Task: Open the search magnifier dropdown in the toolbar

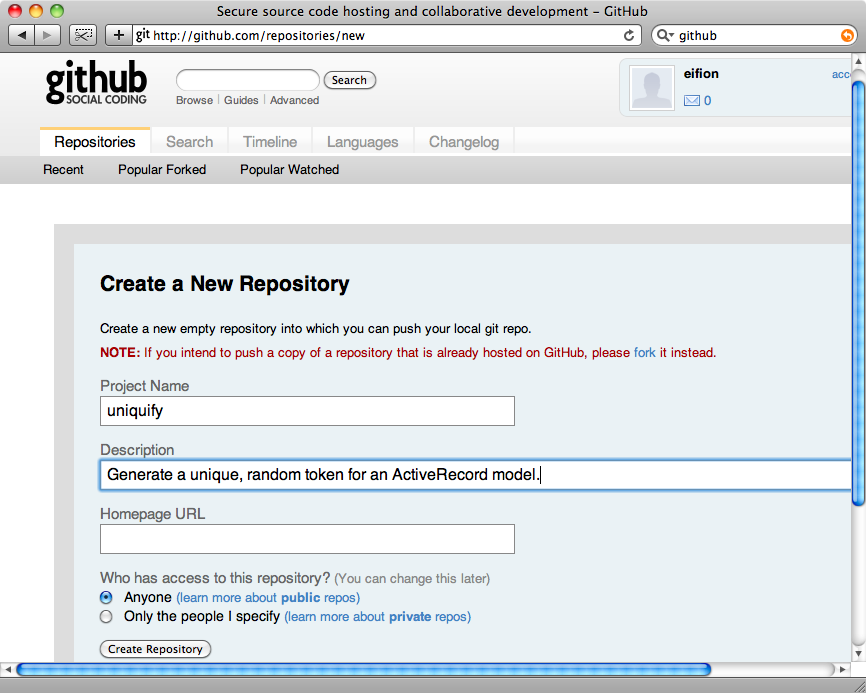Action: point(664,35)
